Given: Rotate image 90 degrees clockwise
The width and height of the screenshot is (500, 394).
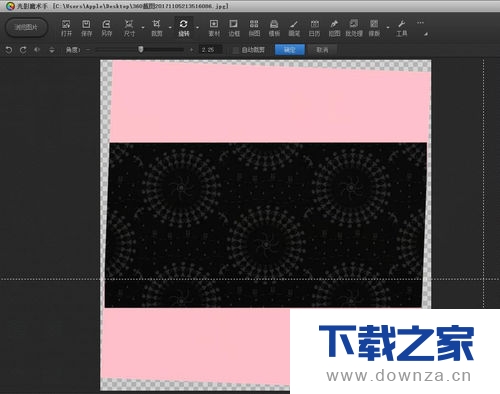Looking at the screenshot, I should (x=23, y=50).
